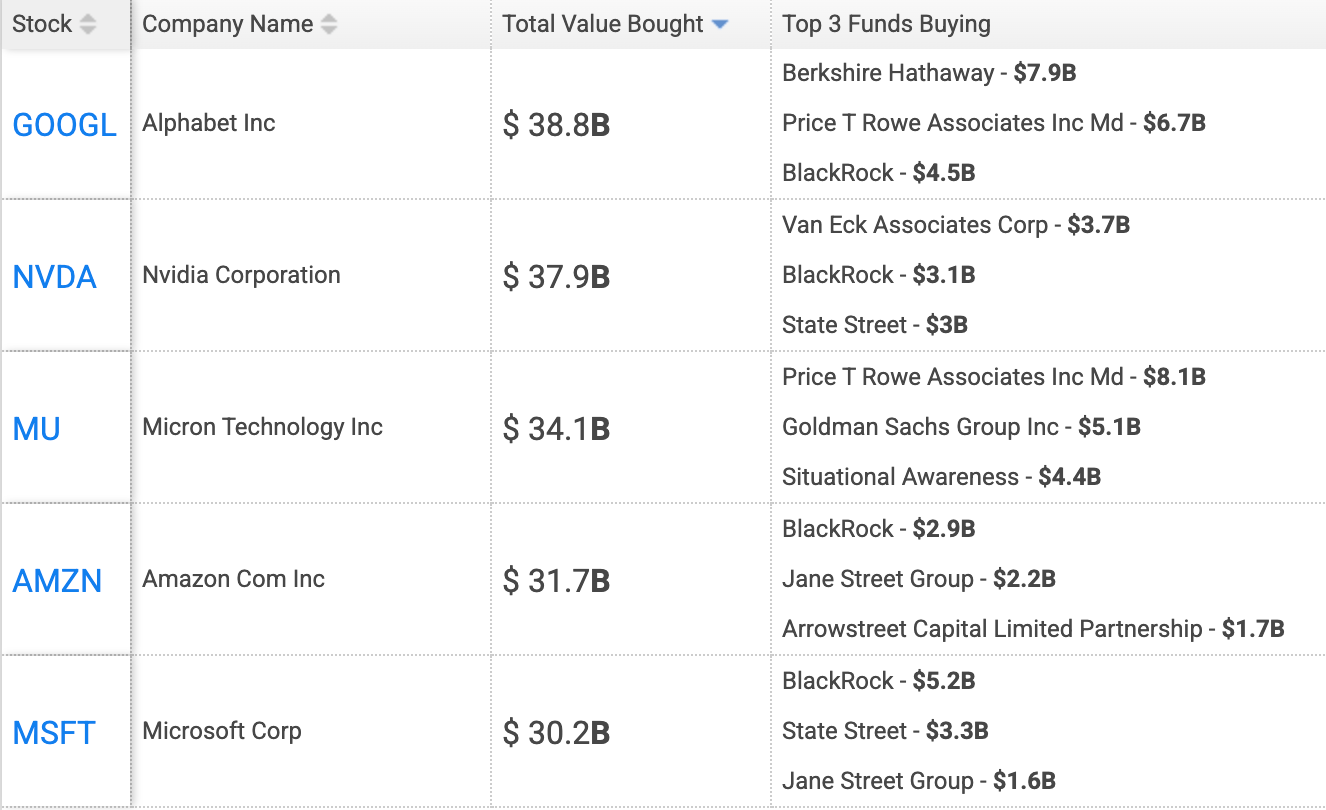
Task: Click Situational Awareness fund entry for MU
Action: click(941, 477)
